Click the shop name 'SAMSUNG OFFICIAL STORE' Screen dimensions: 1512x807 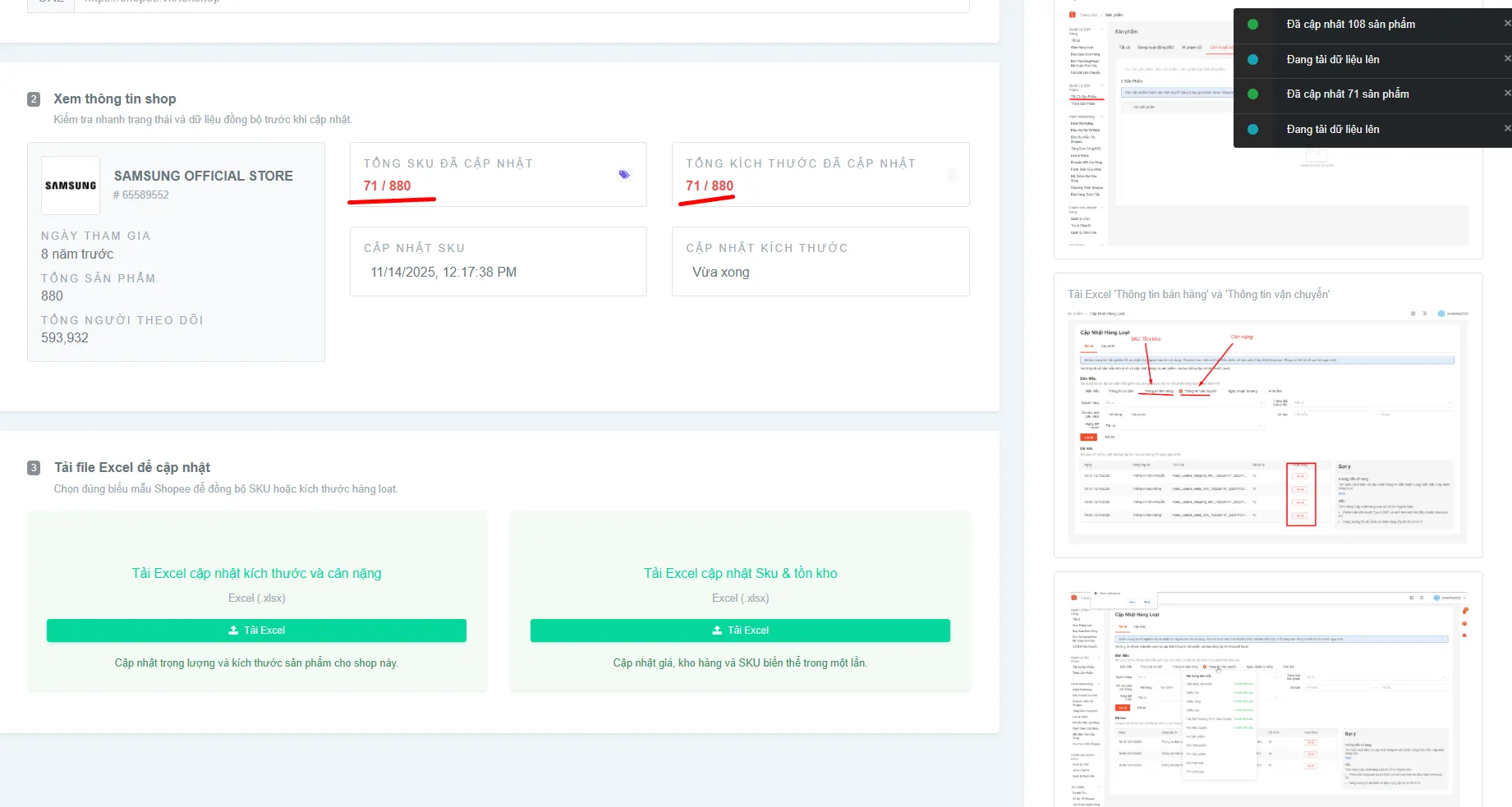click(204, 176)
